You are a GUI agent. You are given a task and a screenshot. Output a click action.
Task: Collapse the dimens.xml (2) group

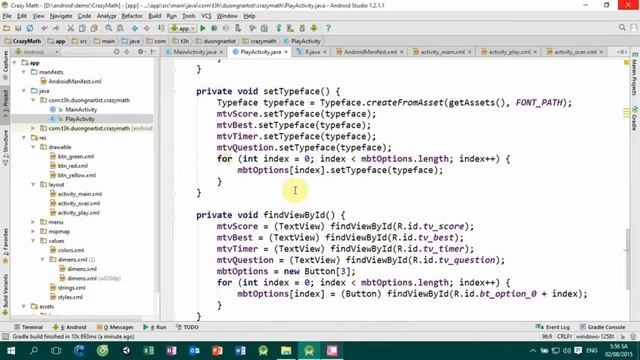(x=42, y=260)
